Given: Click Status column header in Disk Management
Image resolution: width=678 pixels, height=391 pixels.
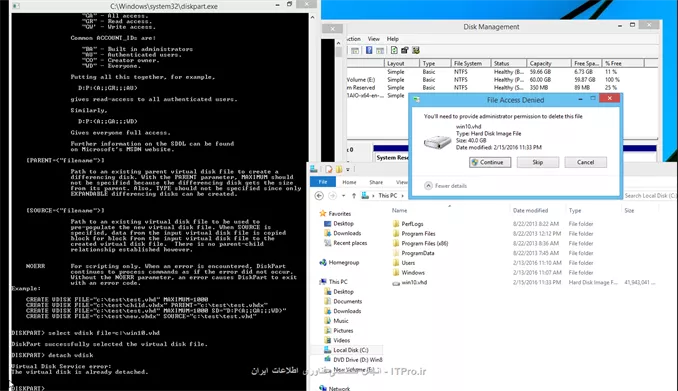Looking at the screenshot, I should 509,63.
